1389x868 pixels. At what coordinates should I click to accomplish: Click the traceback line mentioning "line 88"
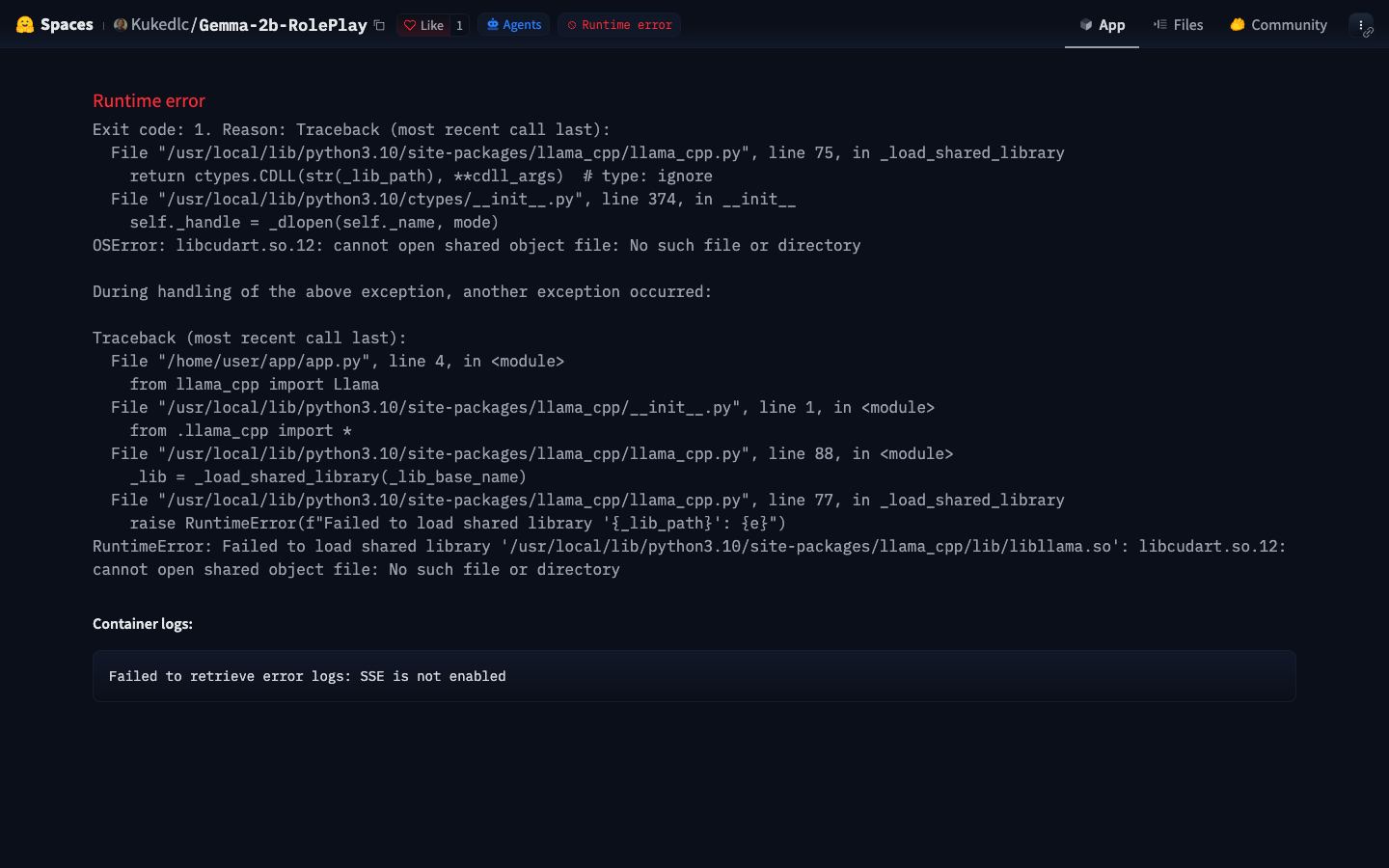tap(531, 454)
